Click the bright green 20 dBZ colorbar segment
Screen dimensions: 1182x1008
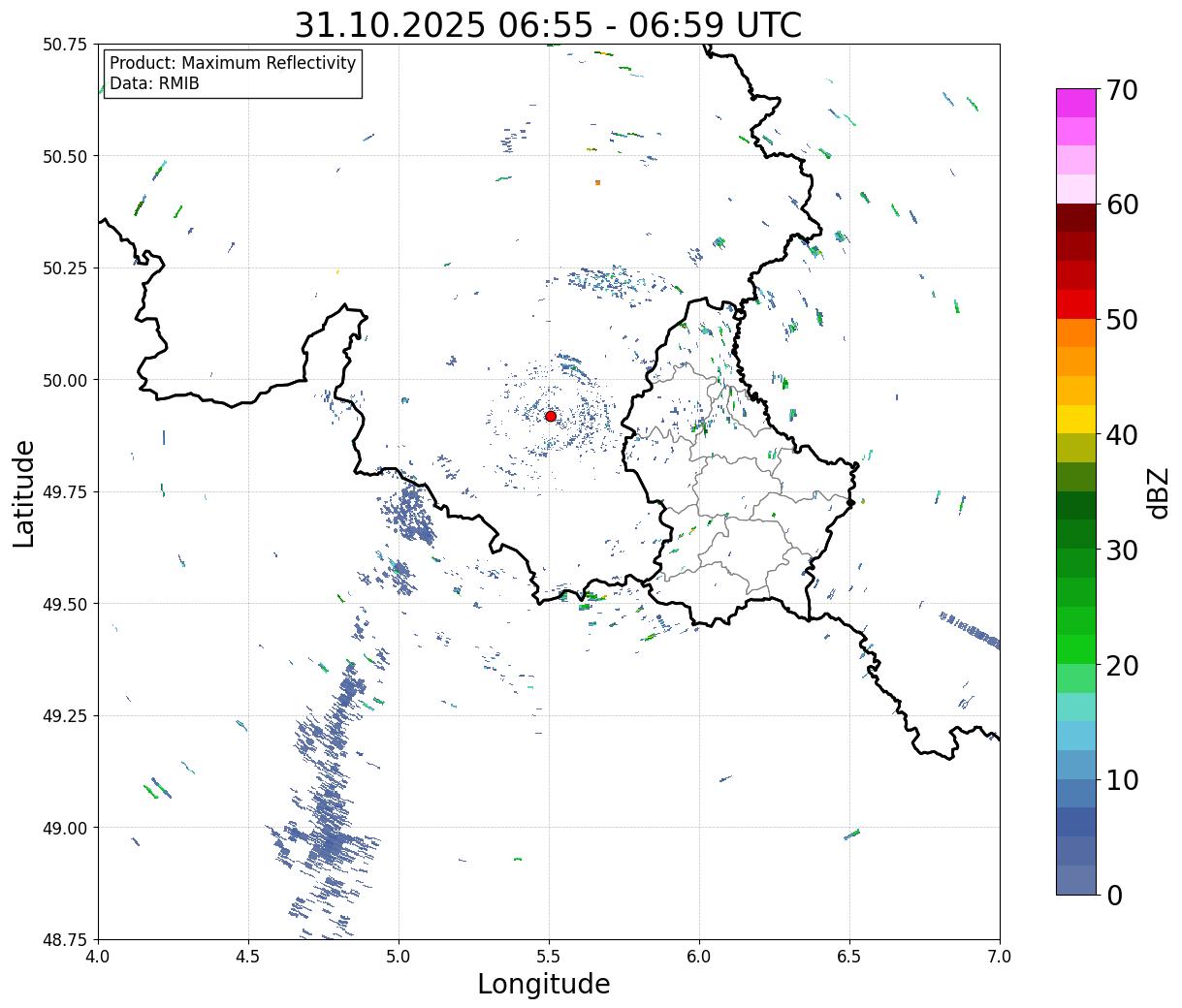[x=1075, y=648]
